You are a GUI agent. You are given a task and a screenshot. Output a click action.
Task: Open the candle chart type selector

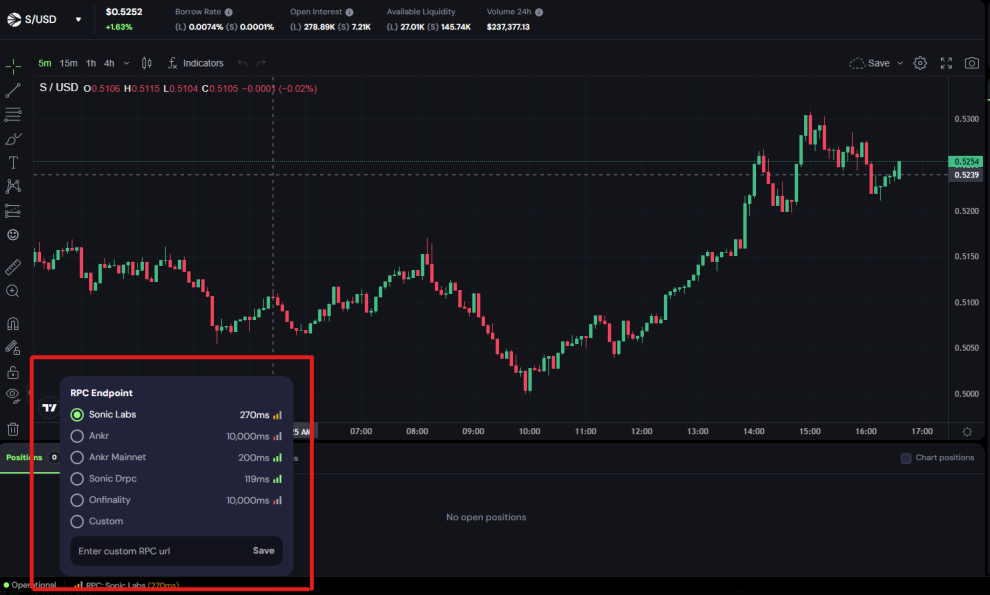(x=147, y=63)
